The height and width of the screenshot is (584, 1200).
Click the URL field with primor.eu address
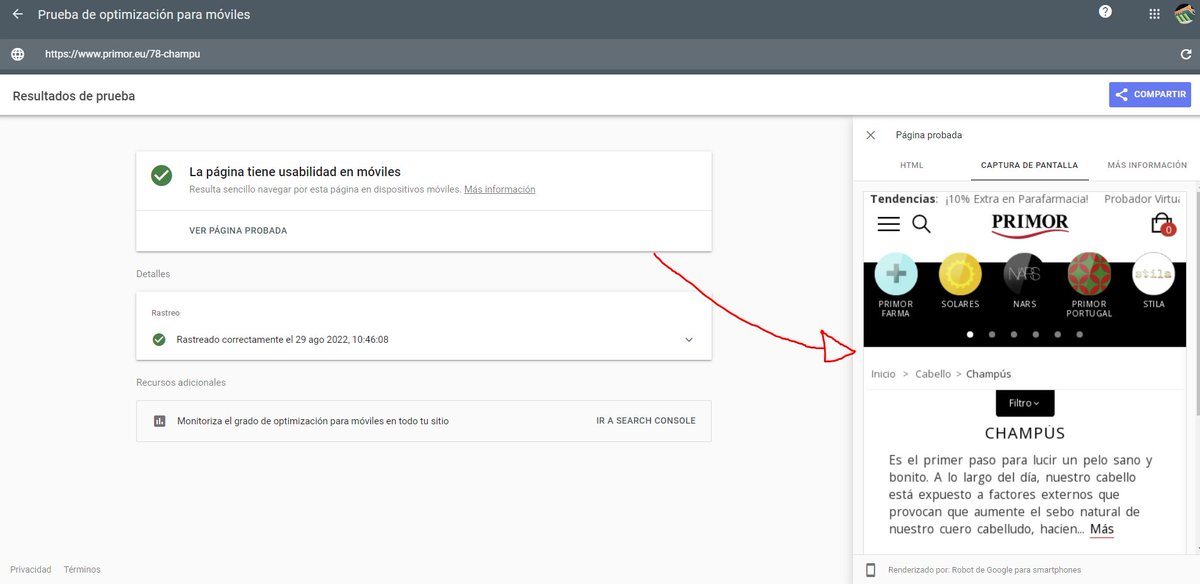(x=122, y=54)
